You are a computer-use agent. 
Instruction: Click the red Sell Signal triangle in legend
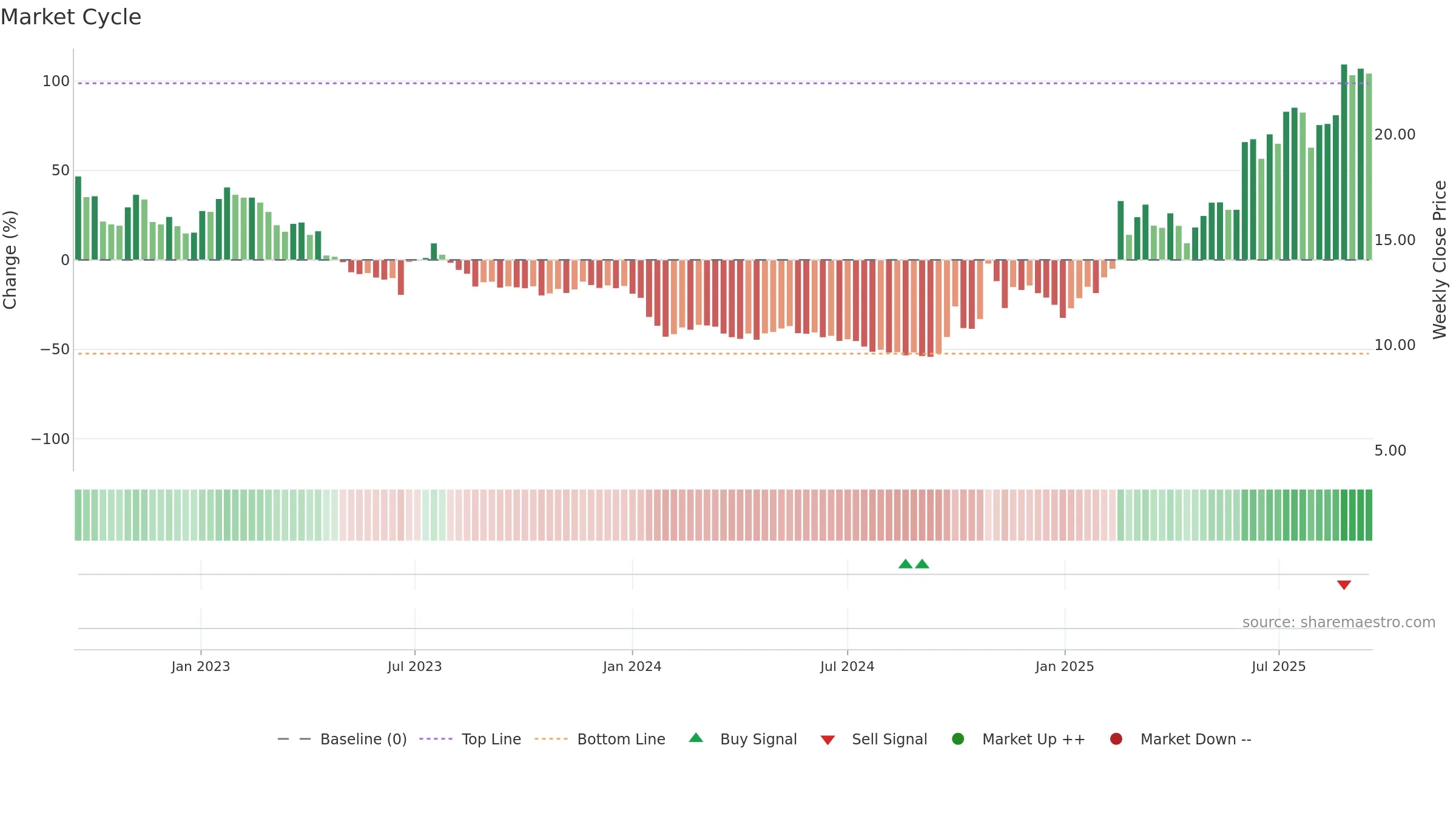(x=827, y=740)
